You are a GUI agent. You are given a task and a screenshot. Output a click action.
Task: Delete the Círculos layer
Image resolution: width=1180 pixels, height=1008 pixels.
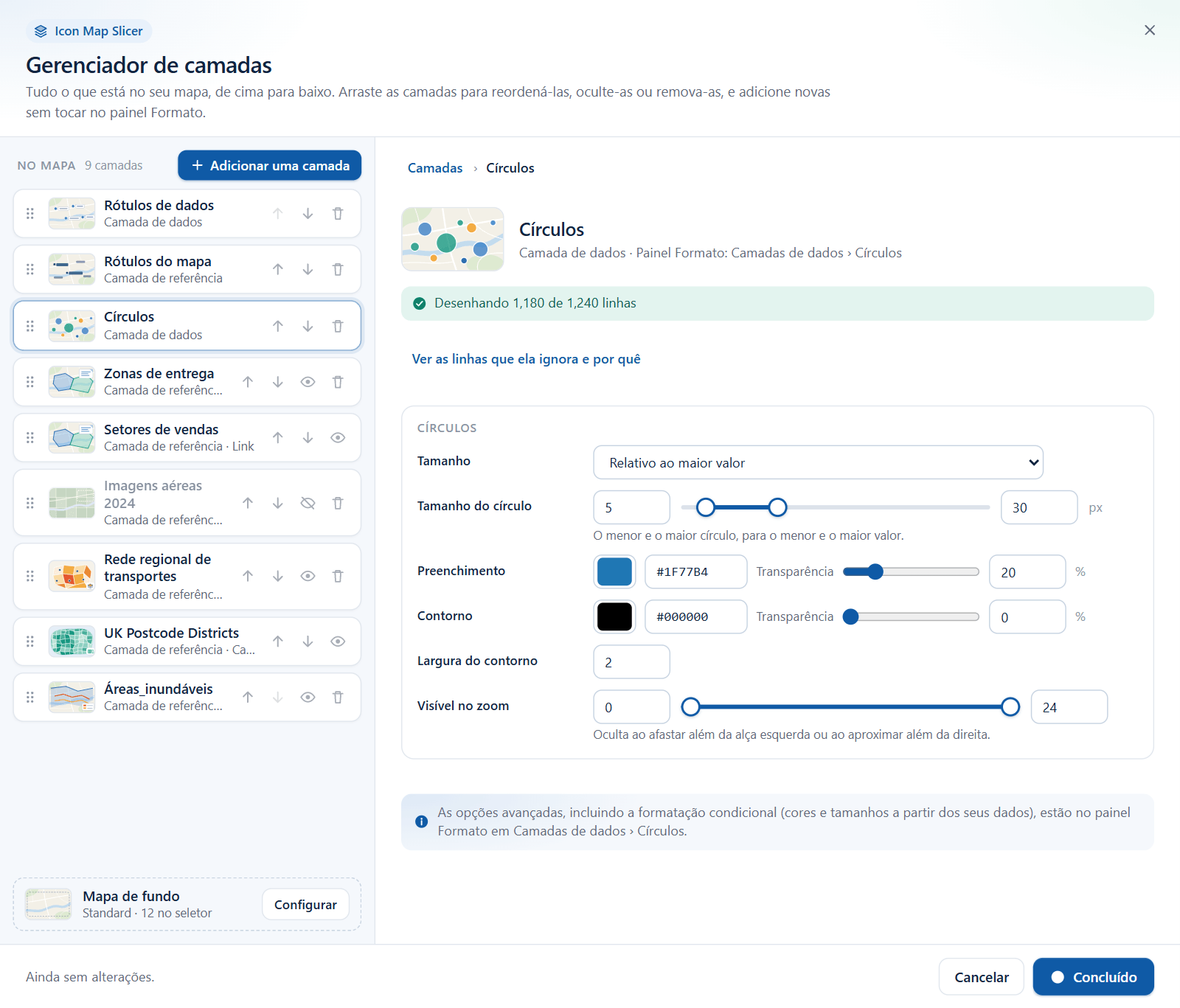[338, 326]
